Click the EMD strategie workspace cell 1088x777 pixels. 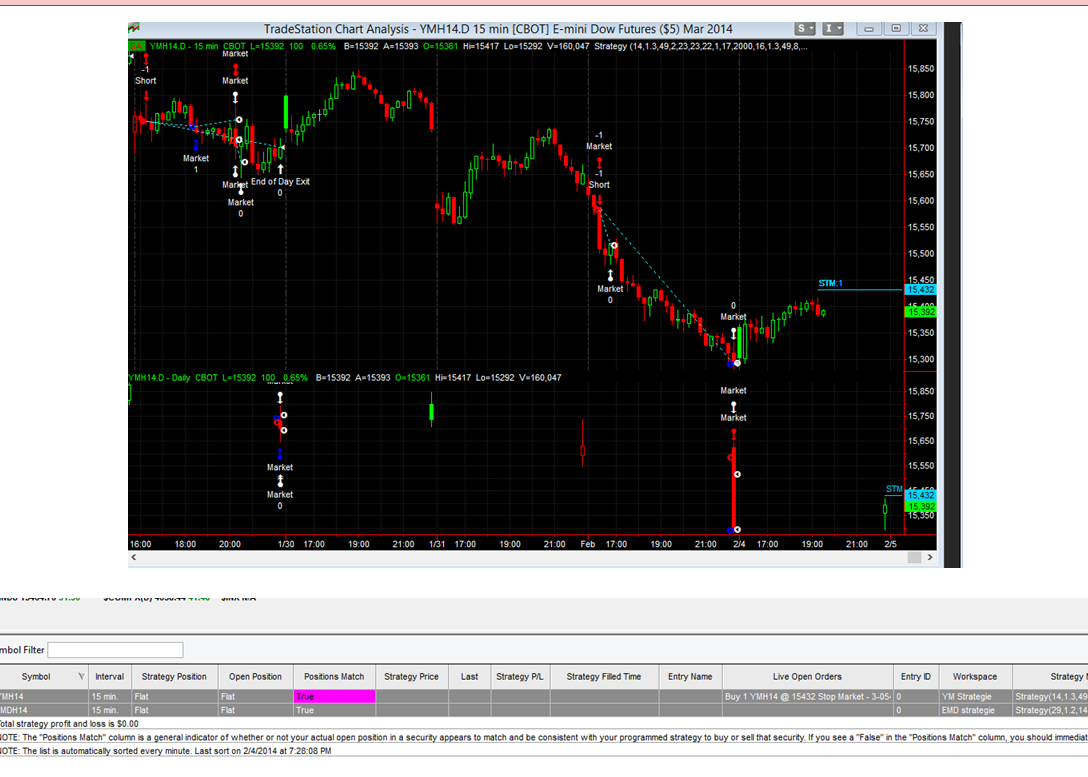(975, 710)
